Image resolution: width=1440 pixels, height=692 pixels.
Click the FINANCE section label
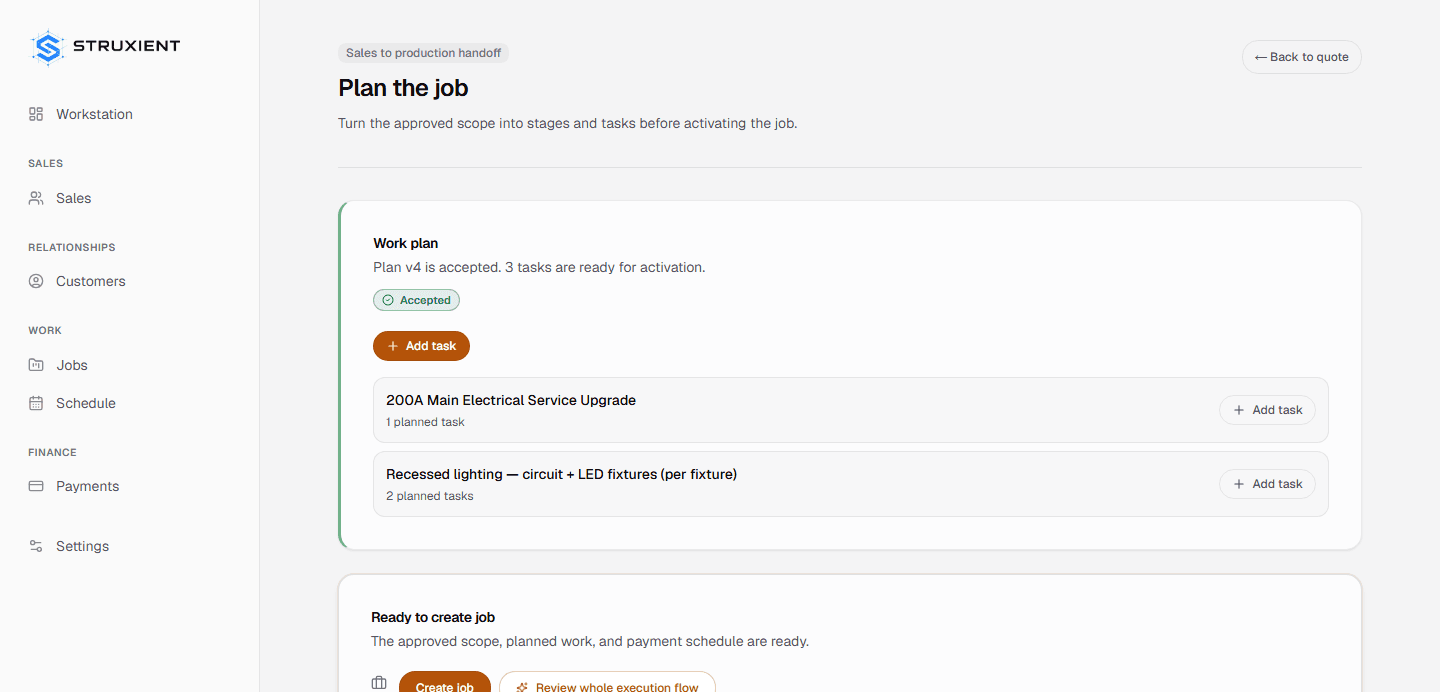pyautogui.click(x=52, y=452)
